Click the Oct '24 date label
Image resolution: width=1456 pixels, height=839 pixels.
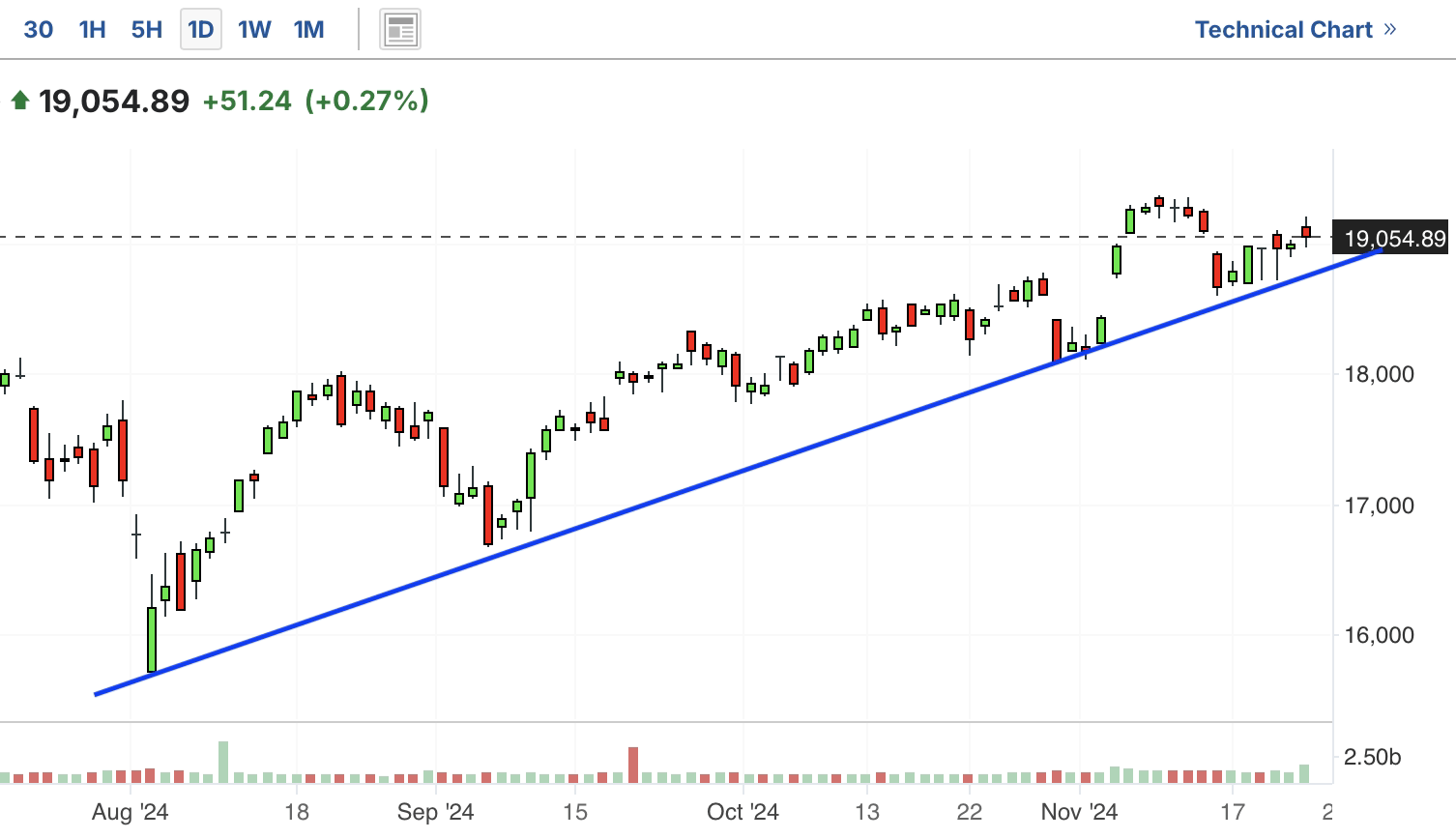coord(743,812)
